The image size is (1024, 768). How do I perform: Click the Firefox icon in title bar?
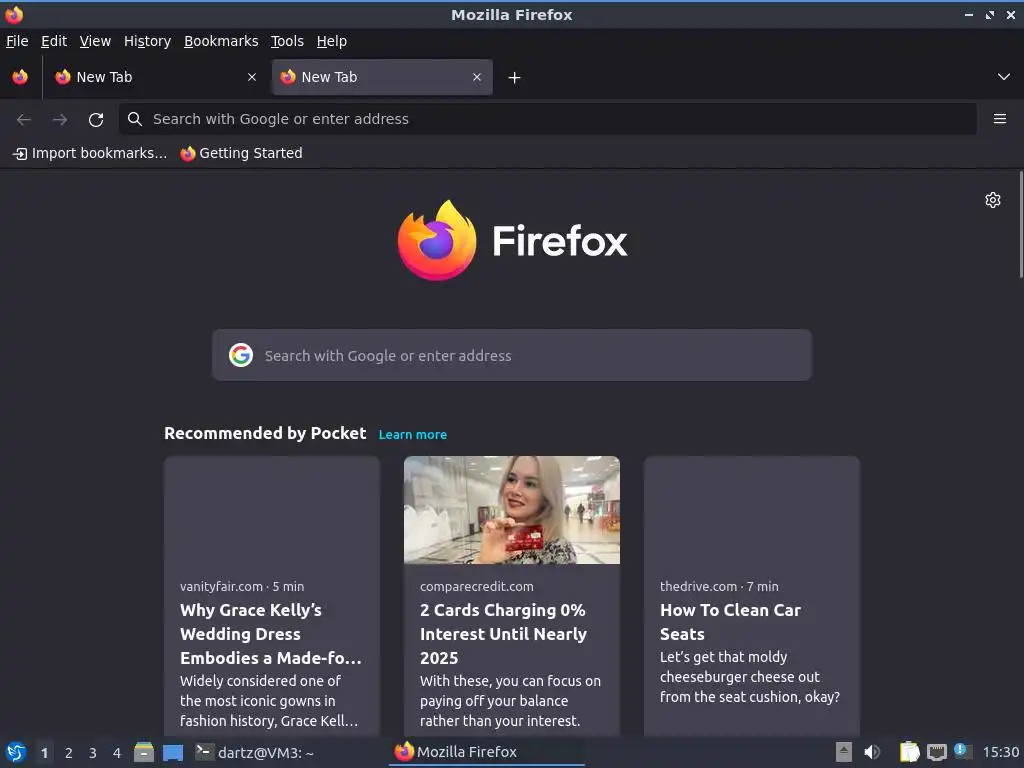[14, 14]
